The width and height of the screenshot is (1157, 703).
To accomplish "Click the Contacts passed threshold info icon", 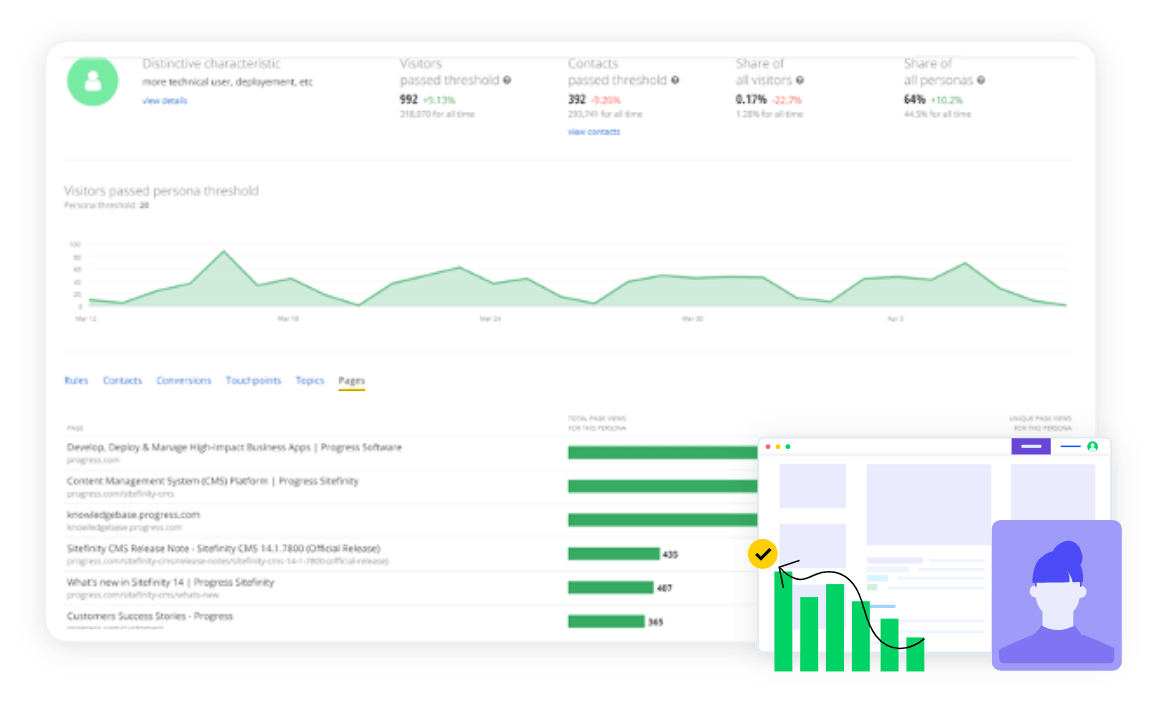I will pyautogui.click(x=674, y=80).
